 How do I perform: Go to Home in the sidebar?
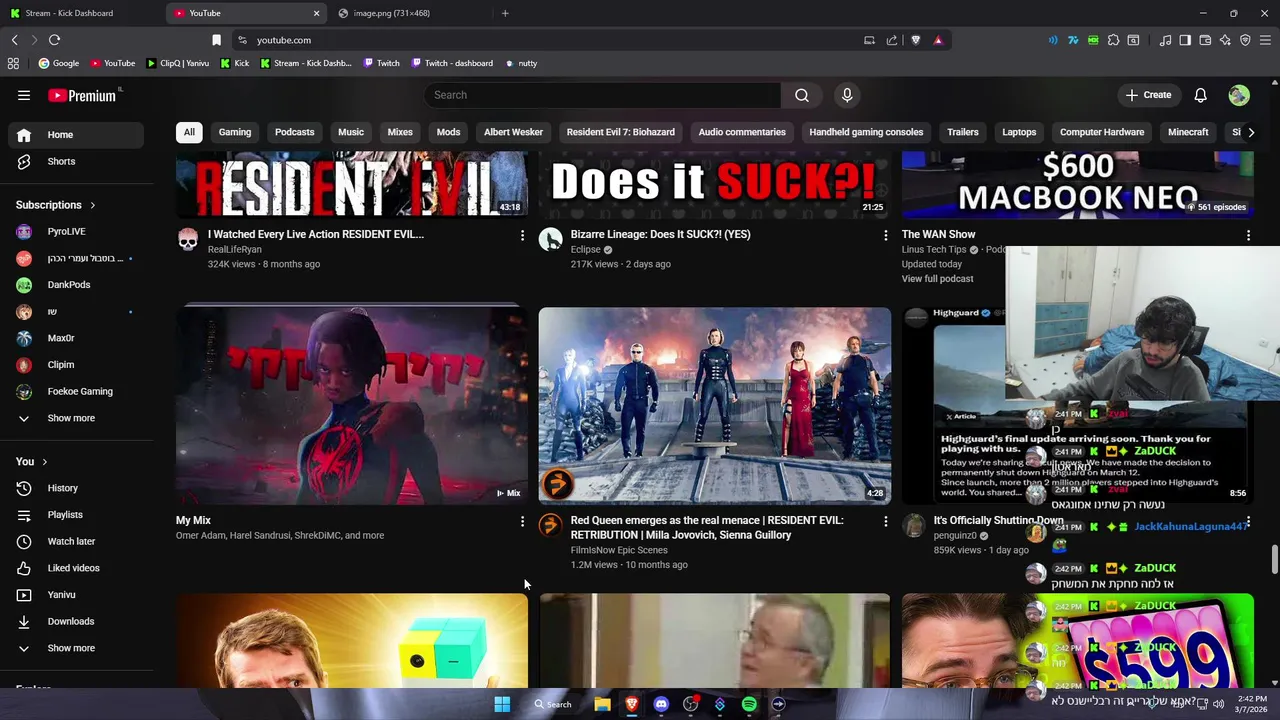76,135
